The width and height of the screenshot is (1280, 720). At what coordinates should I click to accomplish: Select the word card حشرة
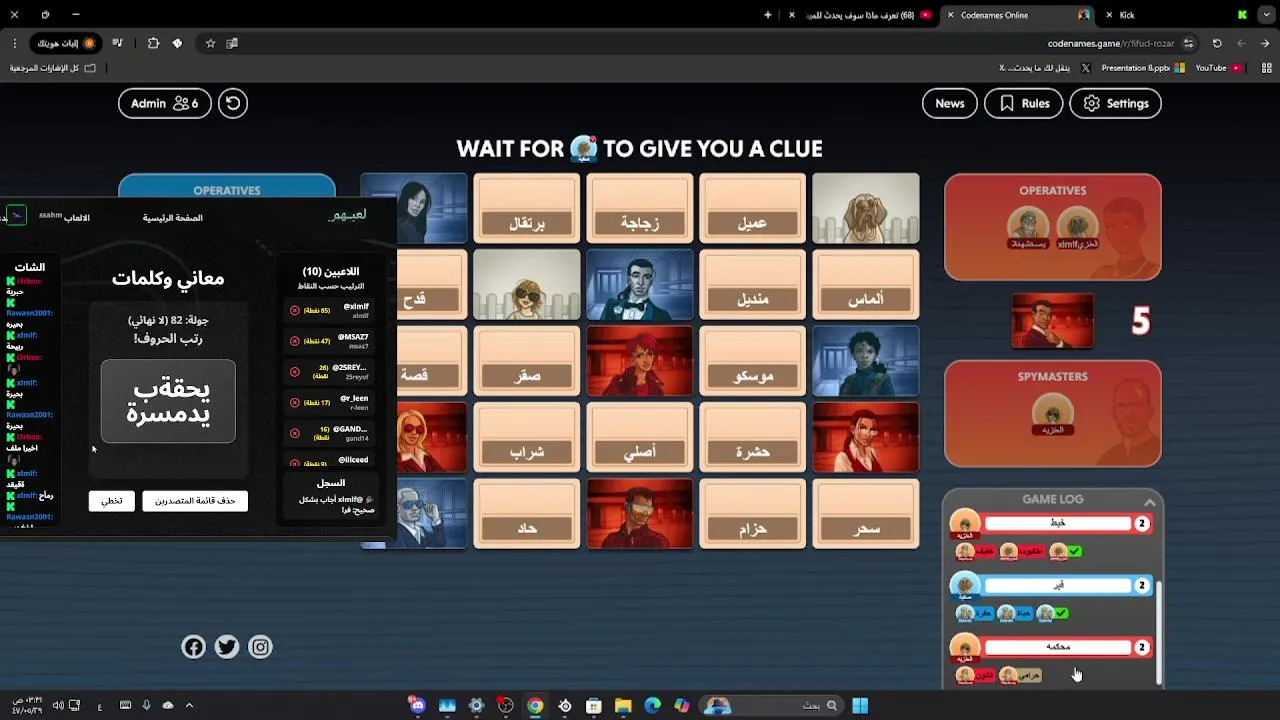click(752, 437)
